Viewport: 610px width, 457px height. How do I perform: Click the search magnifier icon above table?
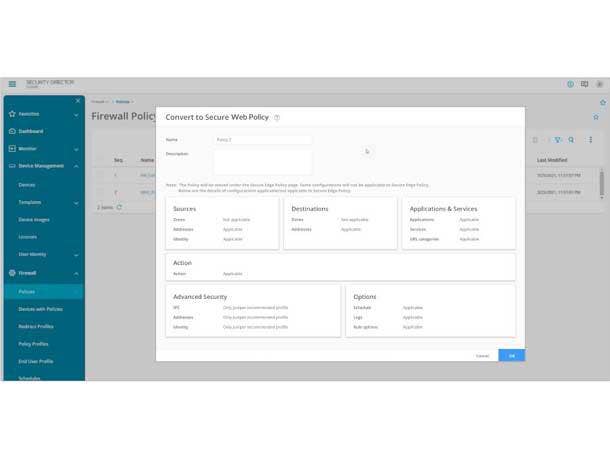point(572,140)
